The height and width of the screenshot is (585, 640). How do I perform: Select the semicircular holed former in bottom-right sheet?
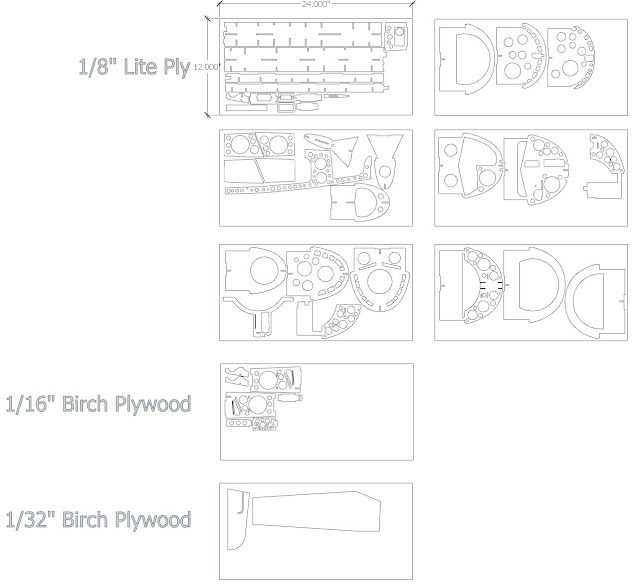pos(482,284)
